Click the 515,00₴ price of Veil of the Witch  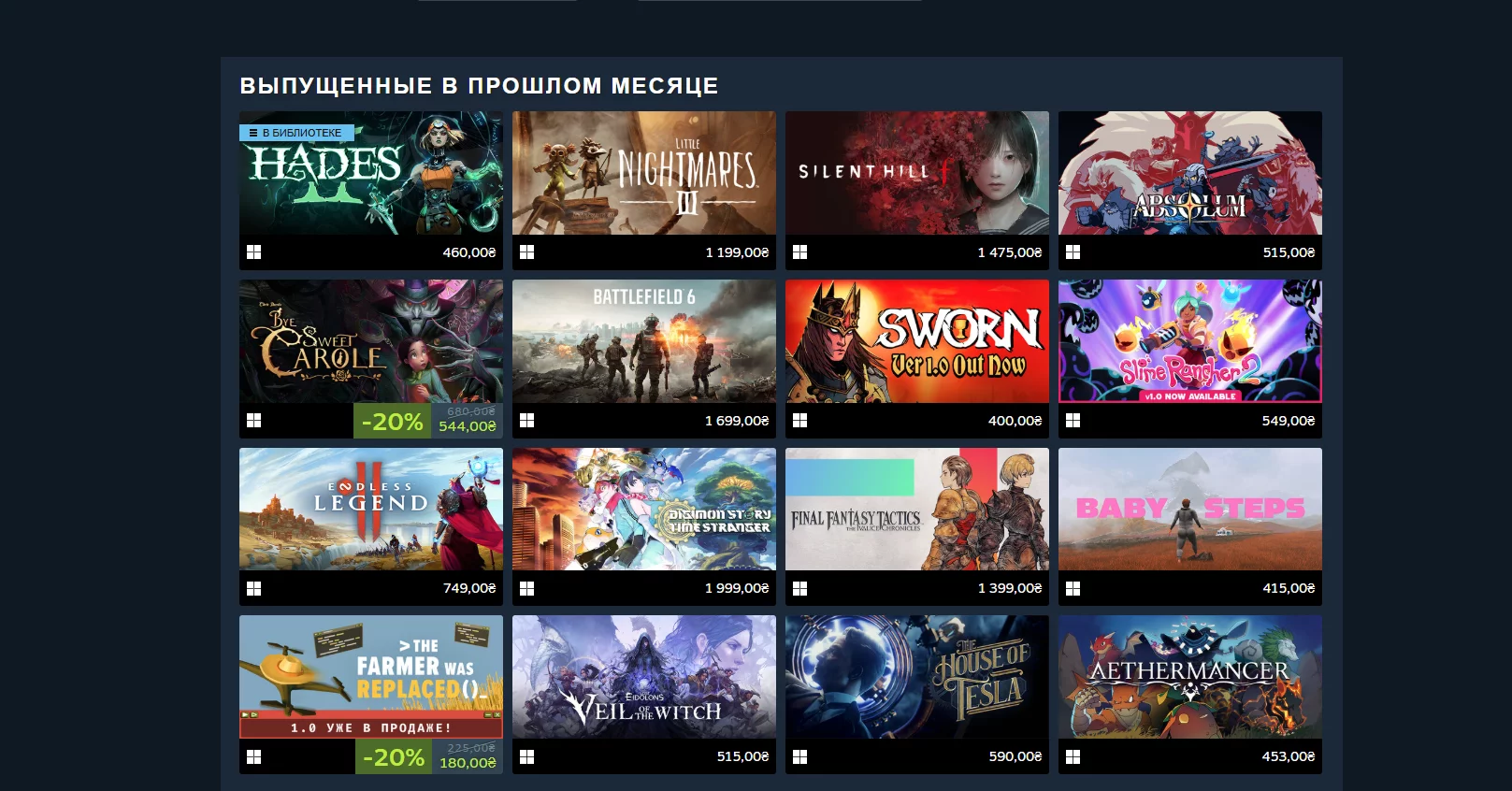(x=742, y=756)
